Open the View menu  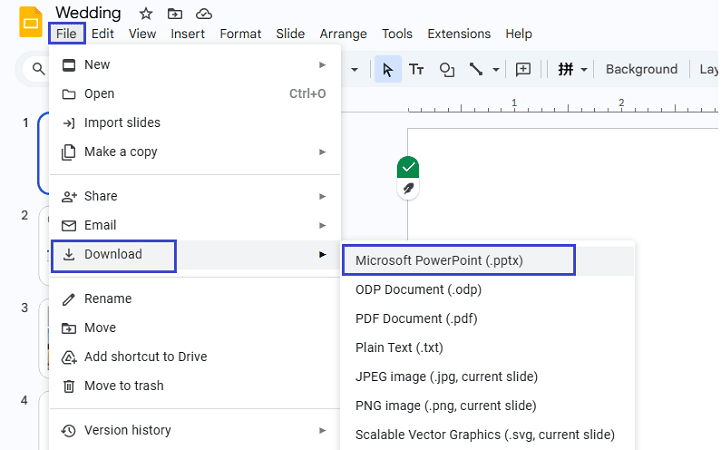click(142, 34)
